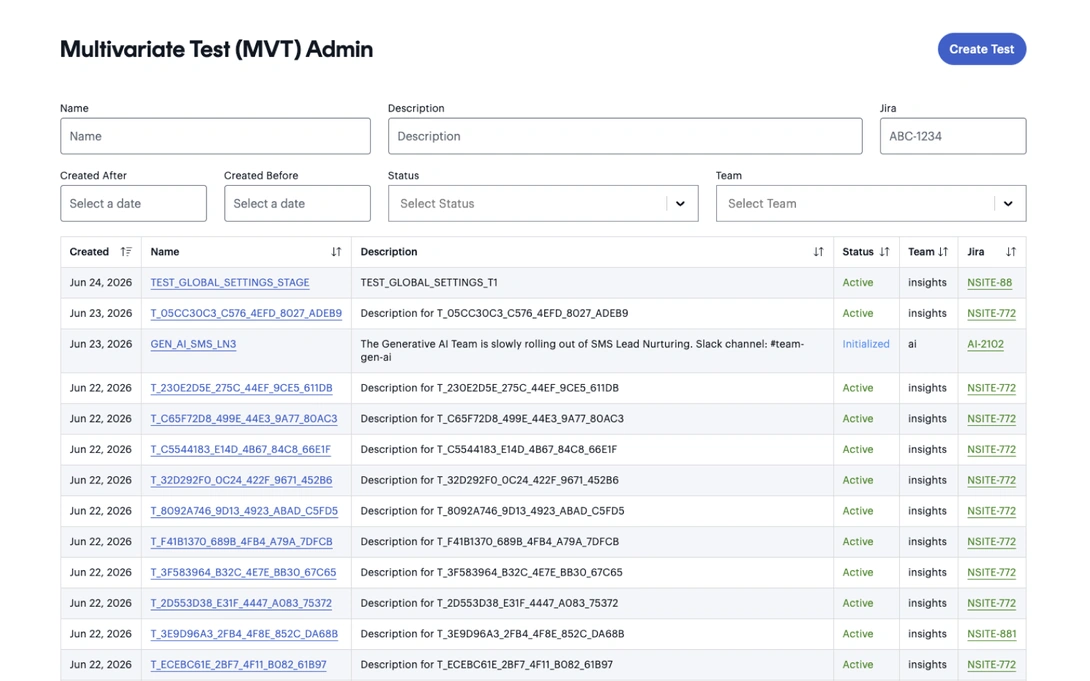
Task: Open T_F41B1370_689B_4FB4_A79A_7DFCB test link
Action: click(241, 541)
